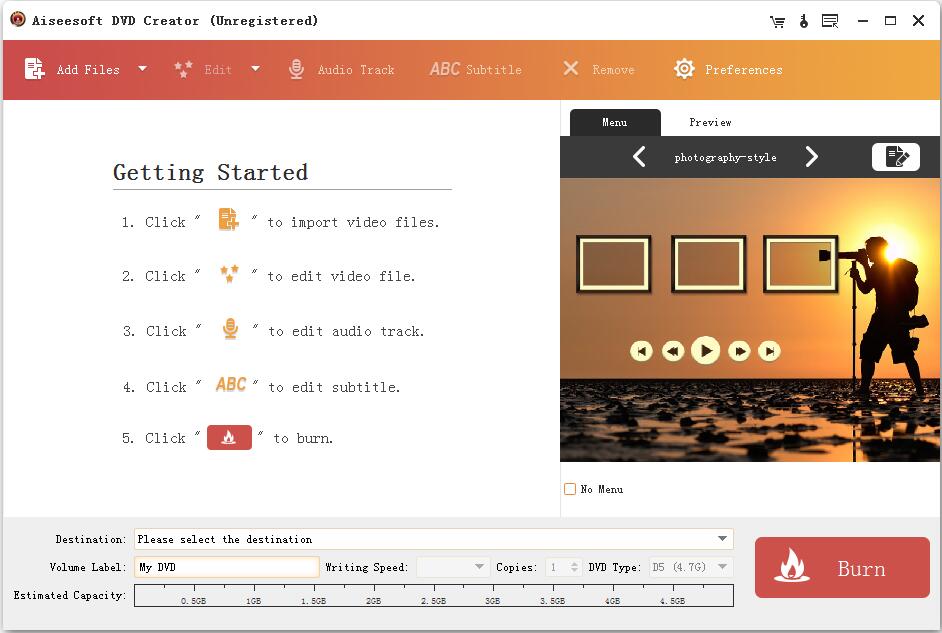Go to the previous menu template arrow
The image size is (942, 633).
(x=639, y=157)
